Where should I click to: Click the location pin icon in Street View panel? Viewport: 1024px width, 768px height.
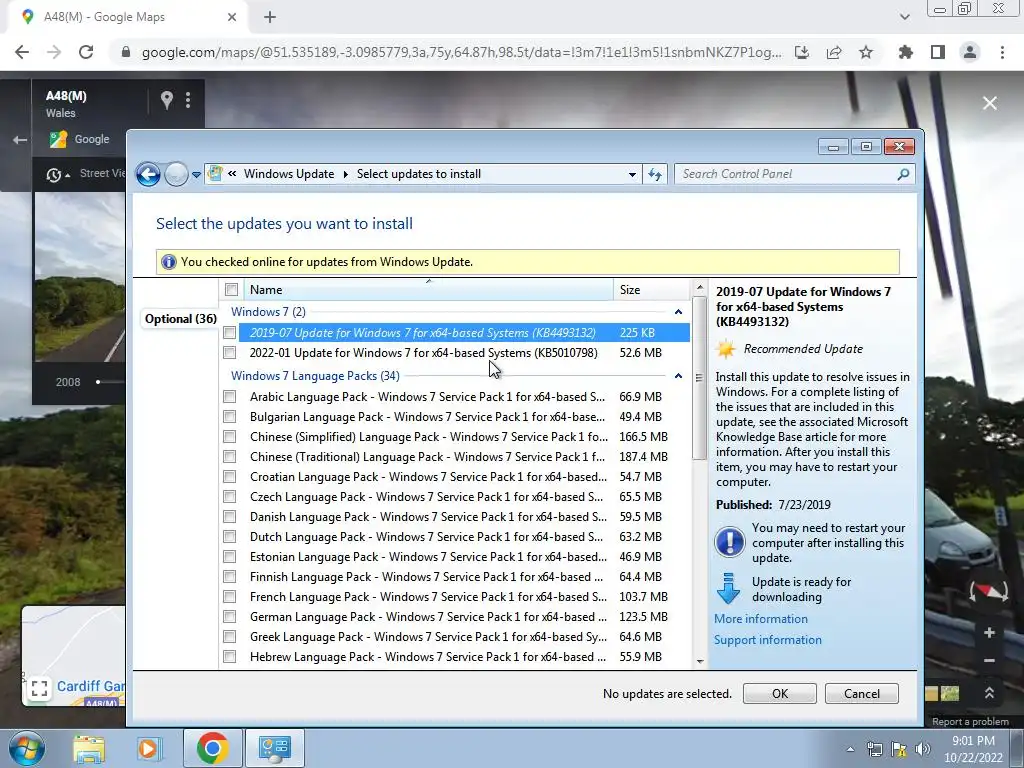167,100
